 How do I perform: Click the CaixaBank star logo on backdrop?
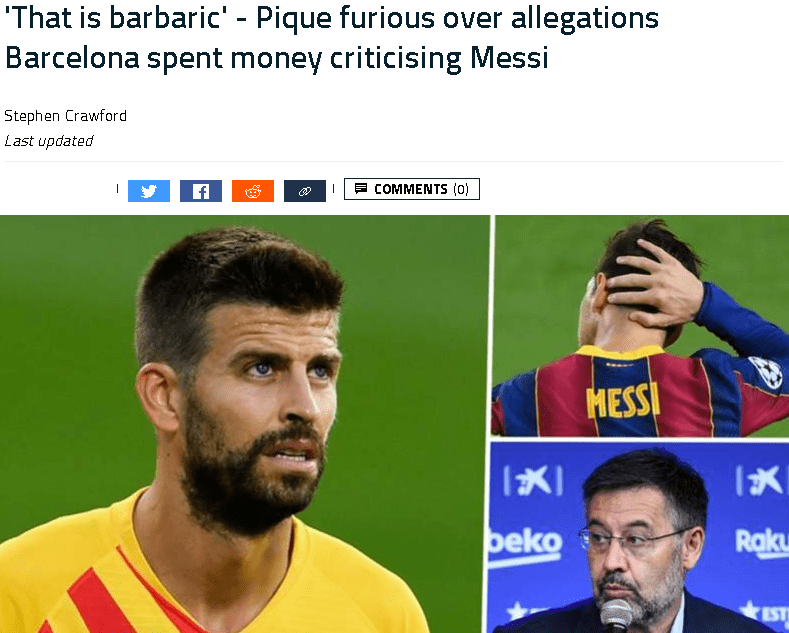(533, 482)
